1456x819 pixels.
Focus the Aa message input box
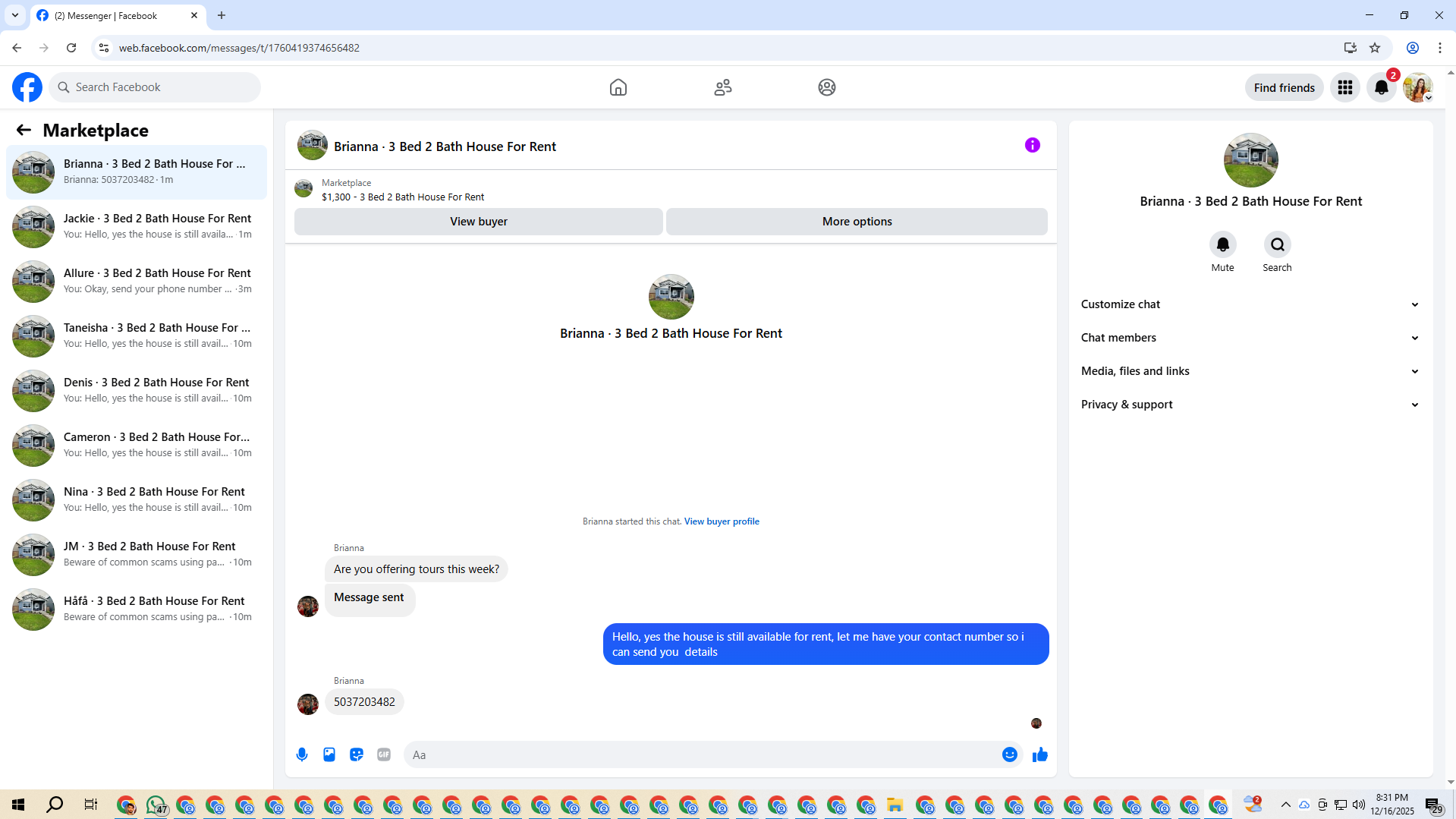pyautogui.click(x=702, y=754)
